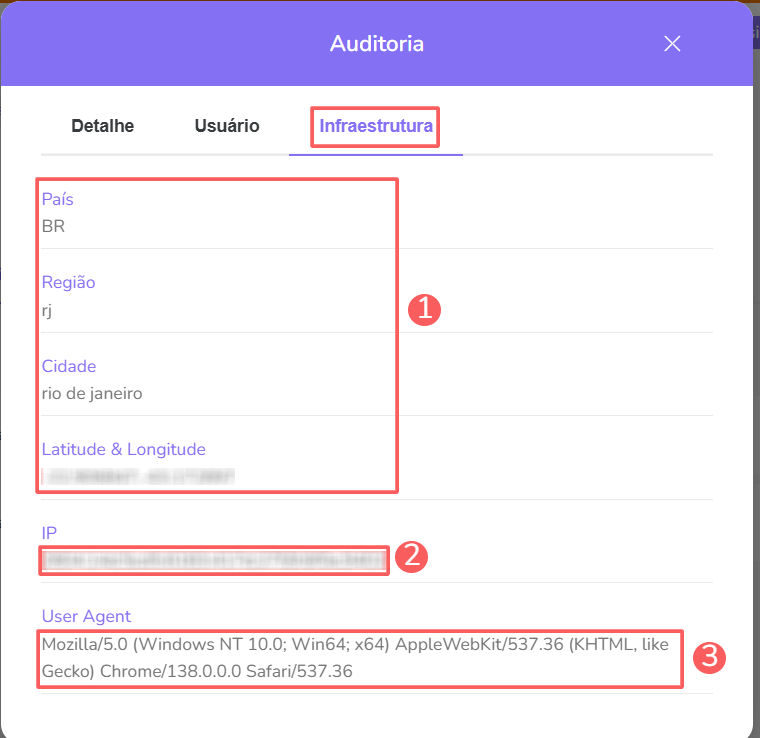The image size is (760, 738).
Task: Click the Auditoria dialog title
Action: pyautogui.click(x=377, y=44)
